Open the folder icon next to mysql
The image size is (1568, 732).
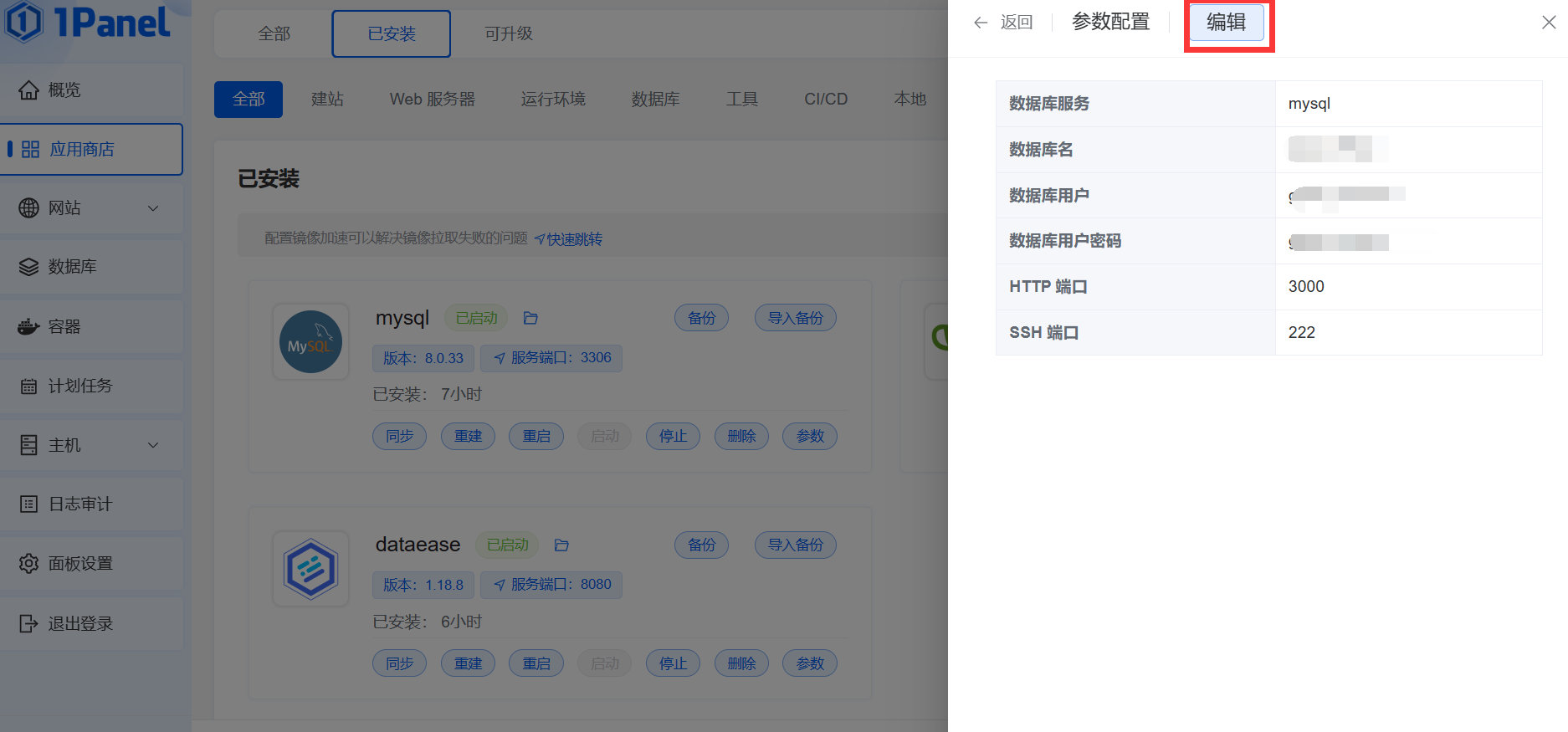pyautogui.click(x=530, y=318)
